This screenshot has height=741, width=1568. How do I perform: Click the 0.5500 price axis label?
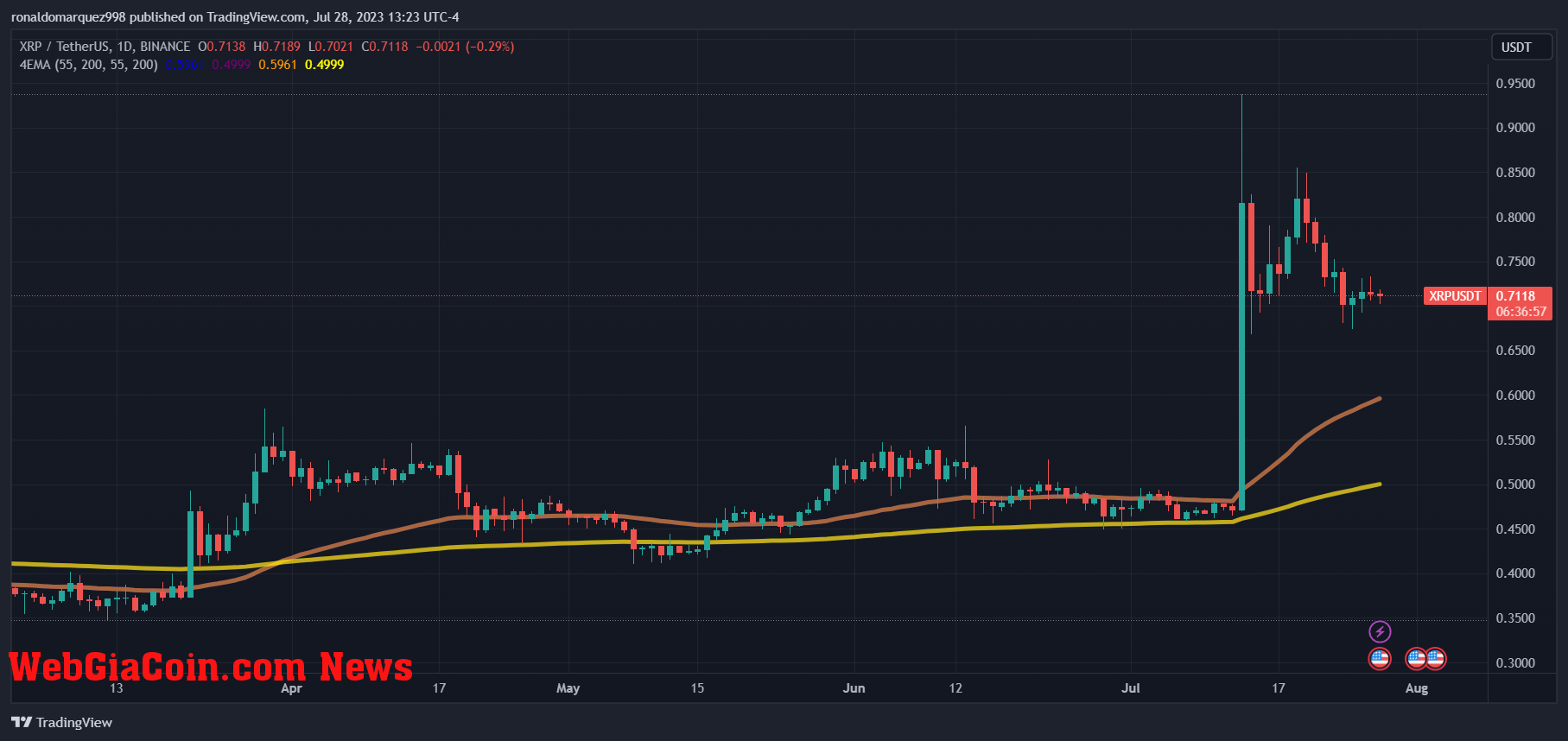(x=1515, y=440)
